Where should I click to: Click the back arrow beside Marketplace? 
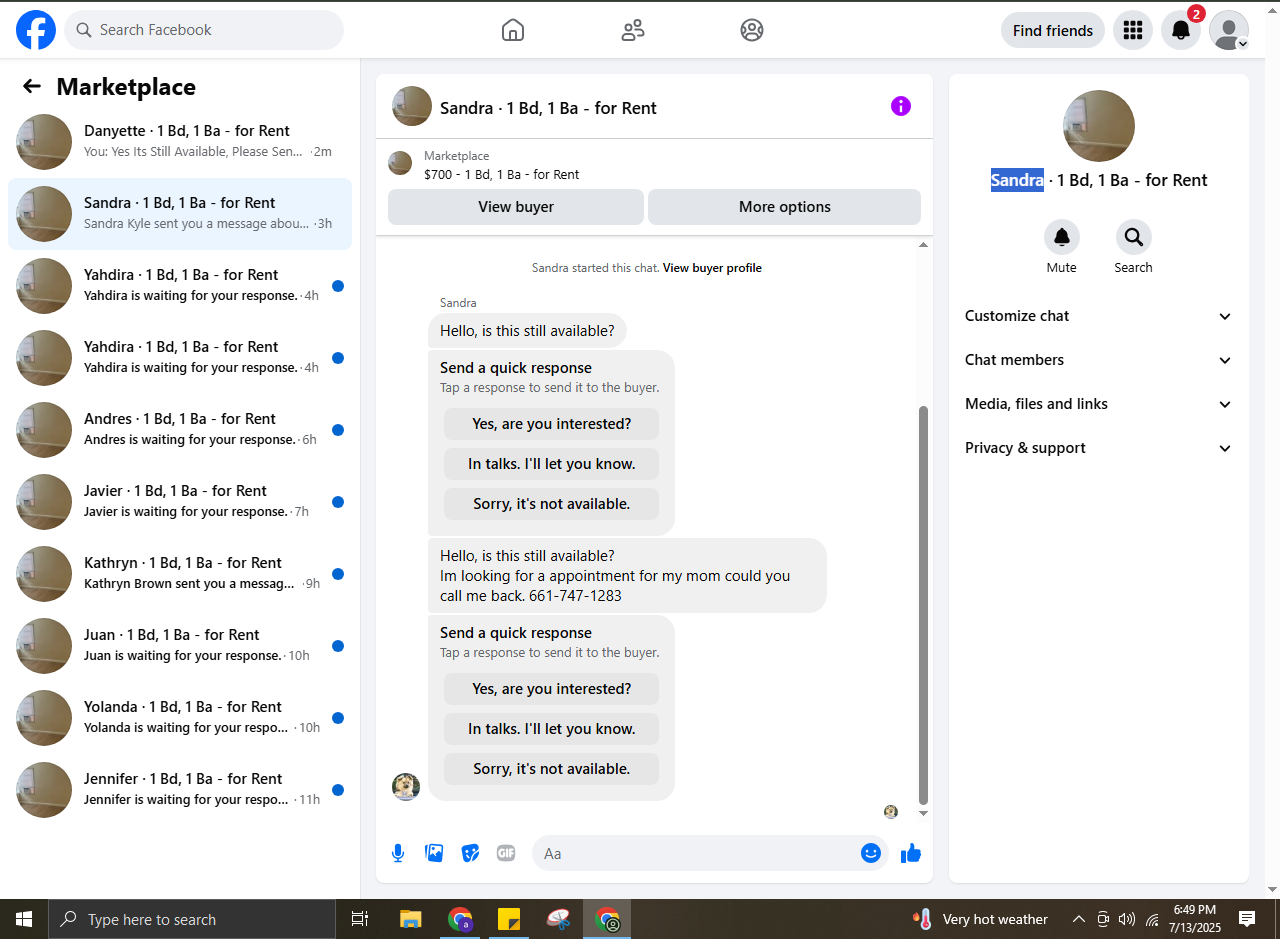32,86
